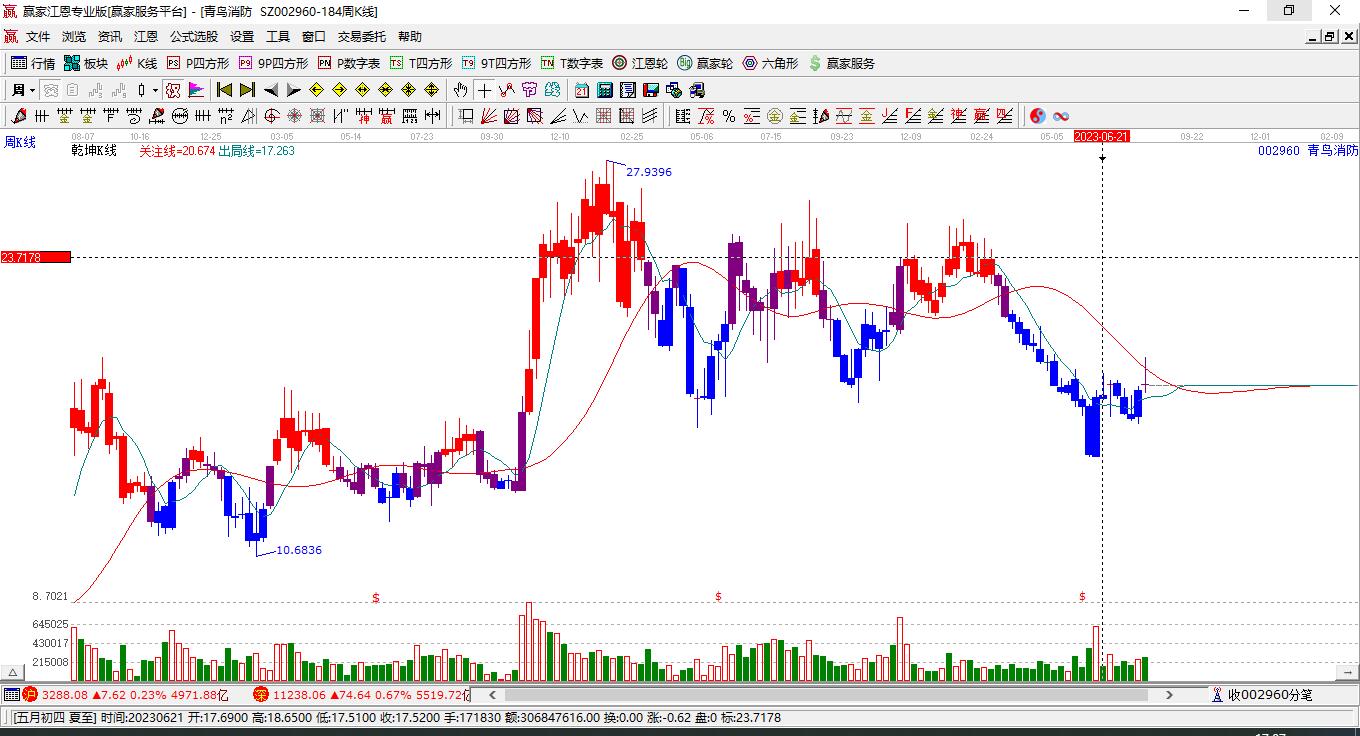
Task: Toggle the crosshair cursor tool
Action: coord(484,90)
